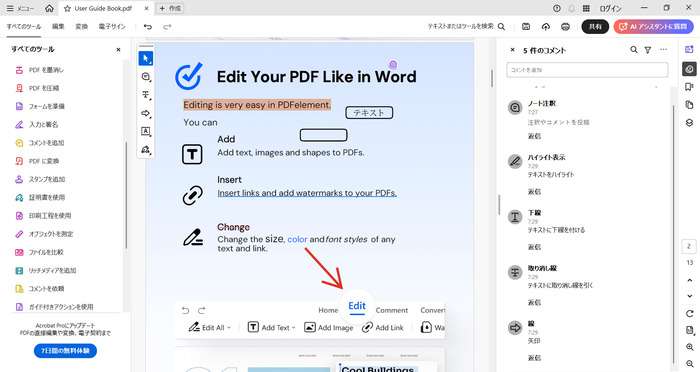700x372 pixels.
Task: Open the 電子サイン menu
Action: pyautogui.click(x=112, y=27)
